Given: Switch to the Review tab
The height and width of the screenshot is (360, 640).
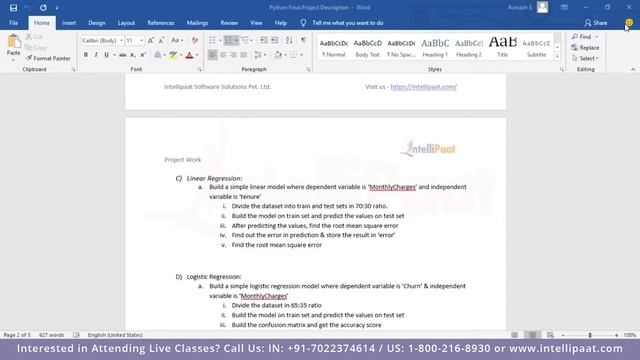Looking at the screenshot, I should click(229, 23).
